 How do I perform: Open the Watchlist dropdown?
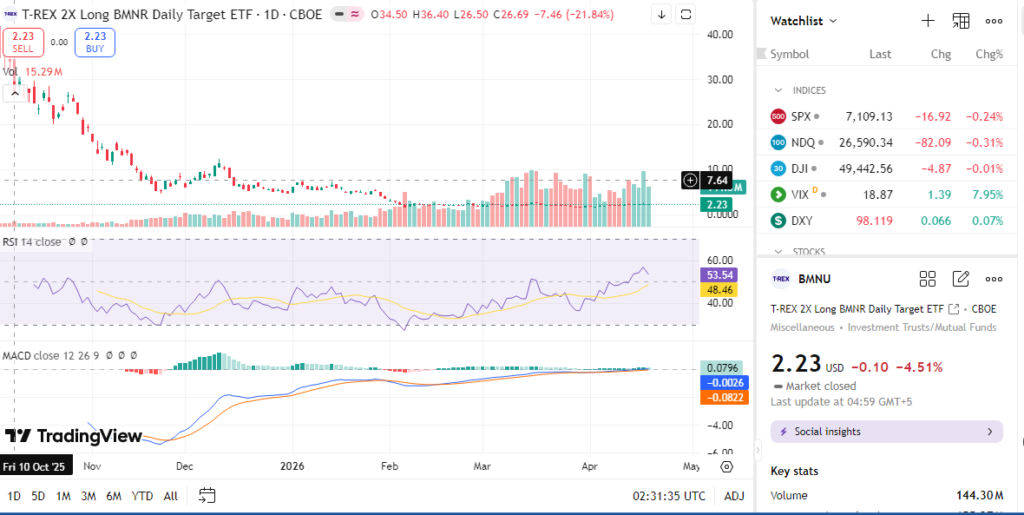pyautogui.click(x=804, y=20)
